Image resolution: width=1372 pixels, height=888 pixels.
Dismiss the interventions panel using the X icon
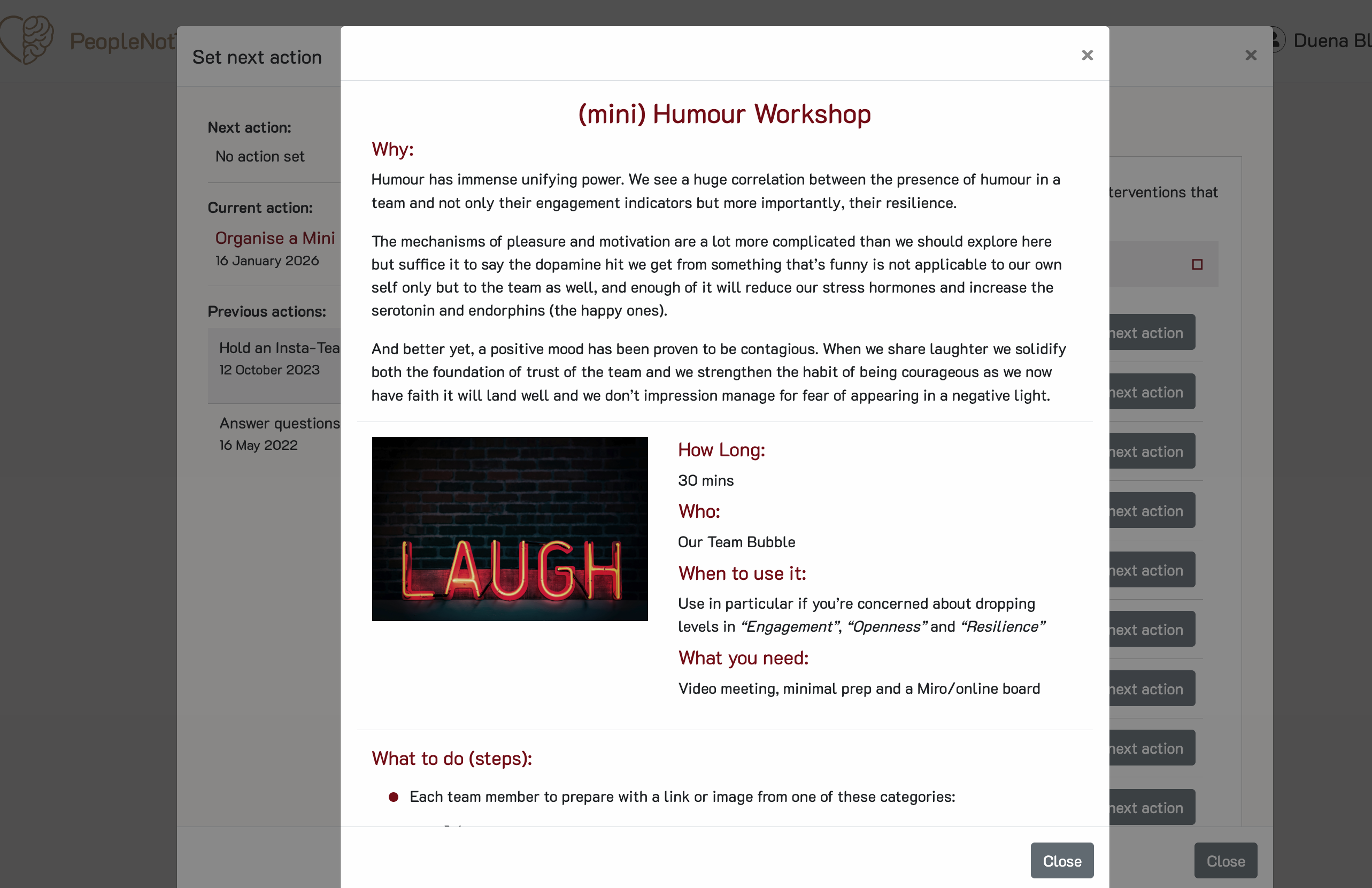coord(1251,55)
